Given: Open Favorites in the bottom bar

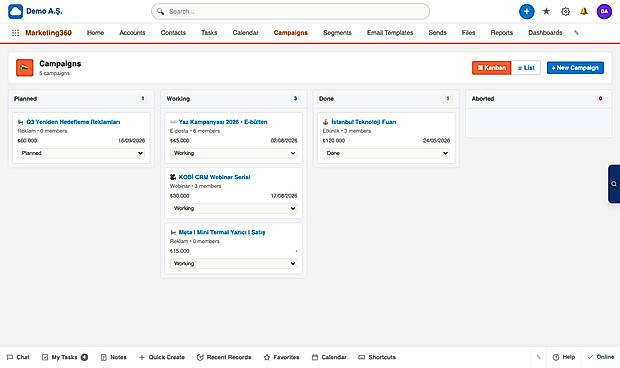Looking at the screenshot, I should tap(281, 357).
